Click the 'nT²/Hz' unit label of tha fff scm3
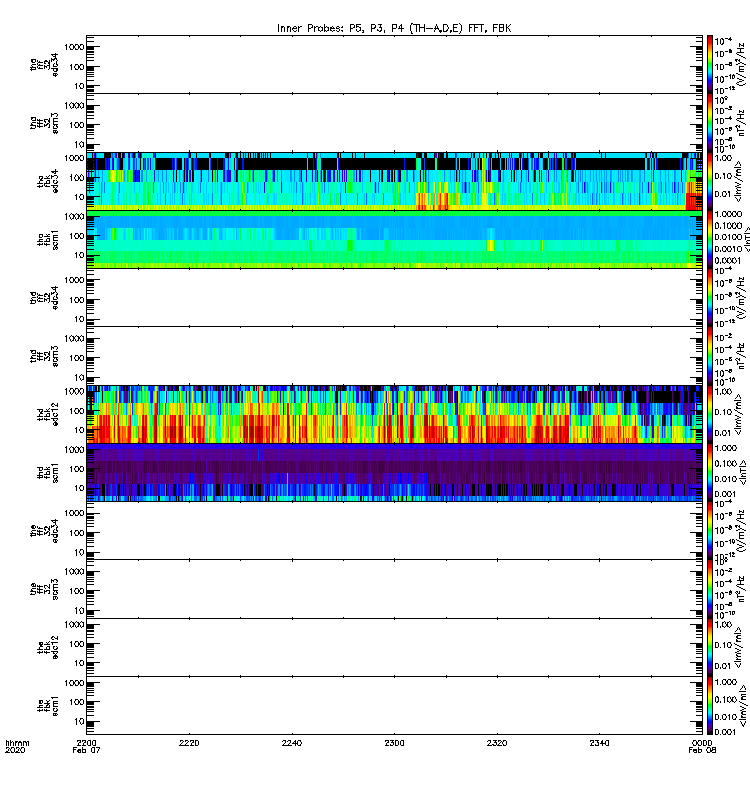This screenshot has width=750, height=800. coord(740,124)
